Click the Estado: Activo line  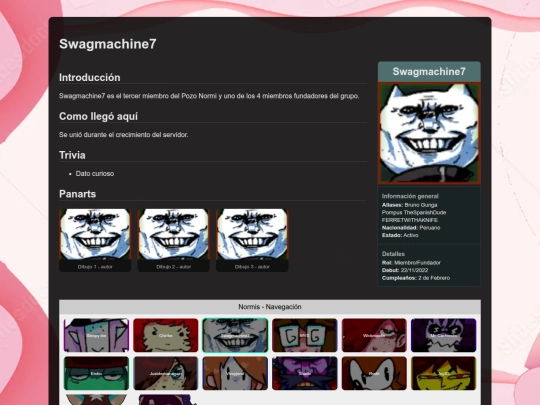[400, 235]
